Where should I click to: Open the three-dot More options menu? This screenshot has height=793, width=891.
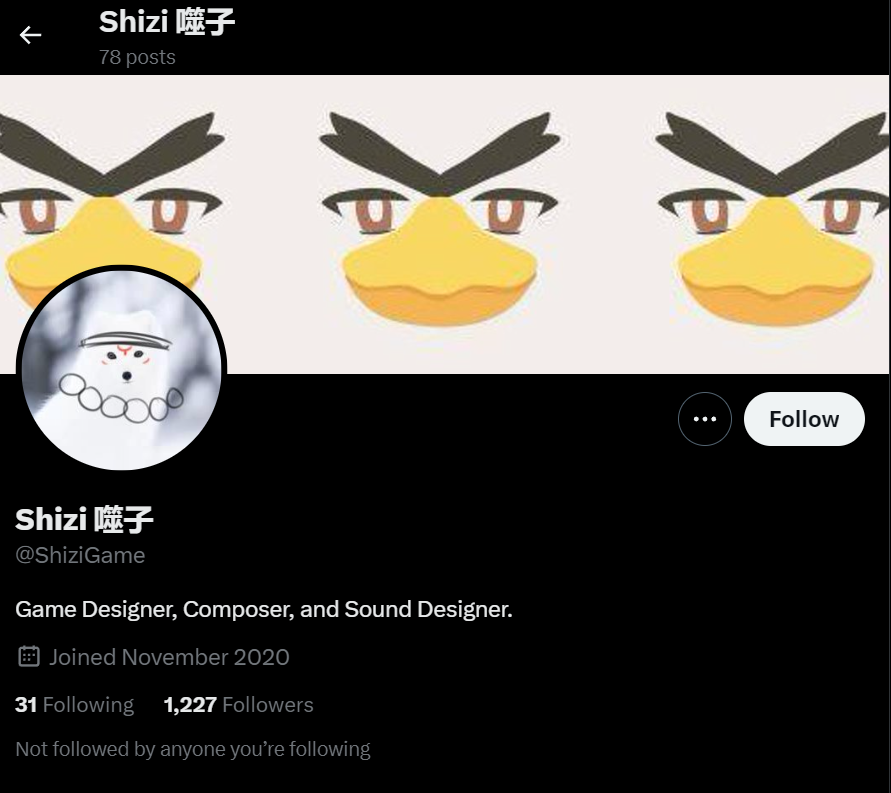pyautogui.click(x=705, y=419)
